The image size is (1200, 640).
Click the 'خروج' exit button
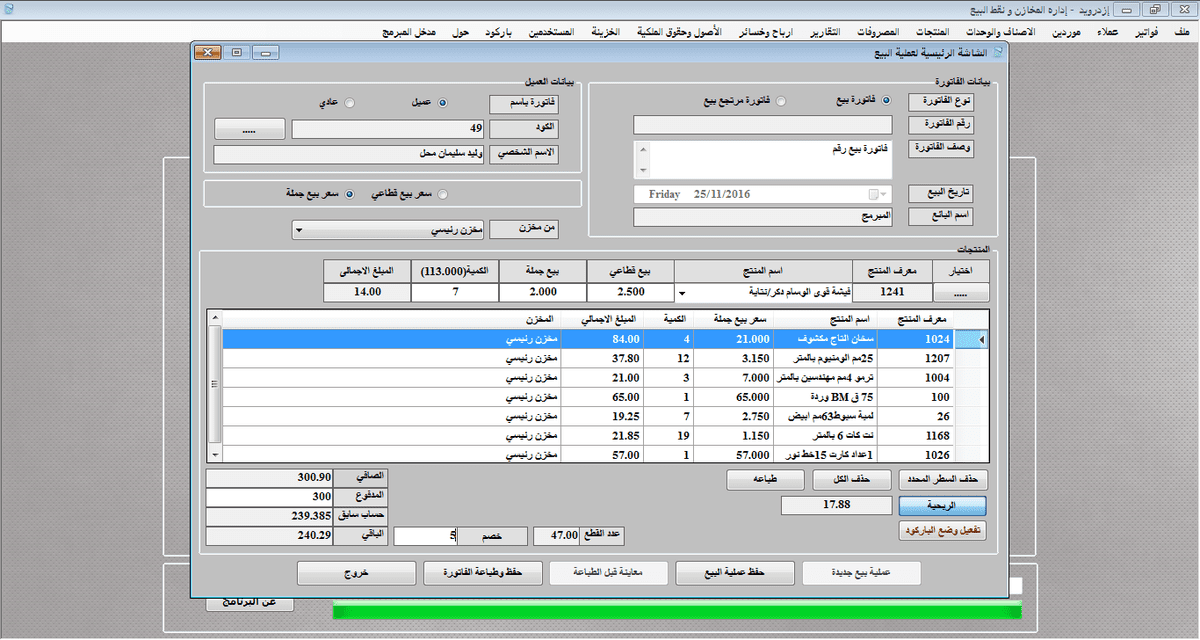(x=357, y=573)
